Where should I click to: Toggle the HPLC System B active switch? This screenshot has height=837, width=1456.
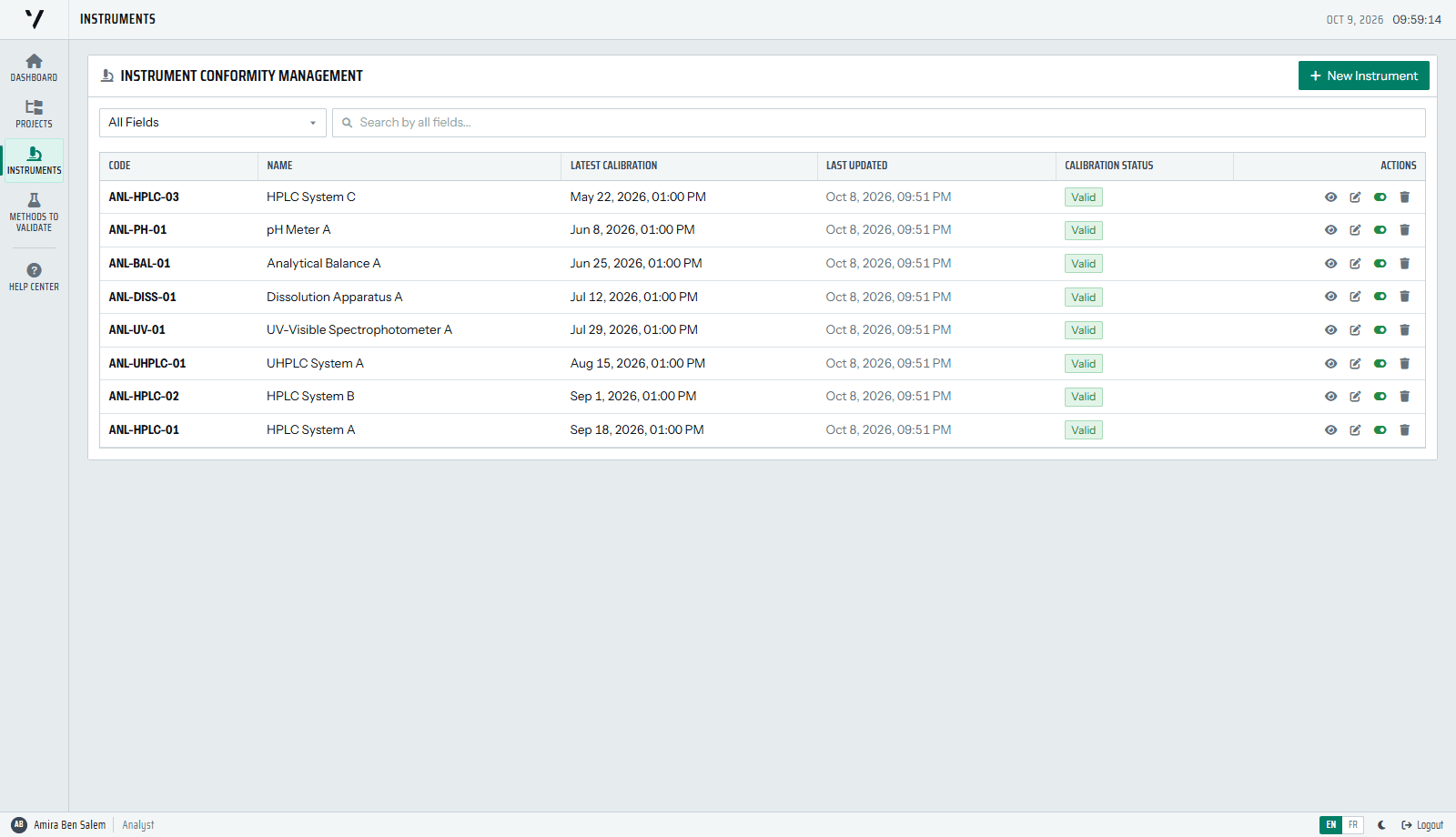click(x=1380, y=397)
